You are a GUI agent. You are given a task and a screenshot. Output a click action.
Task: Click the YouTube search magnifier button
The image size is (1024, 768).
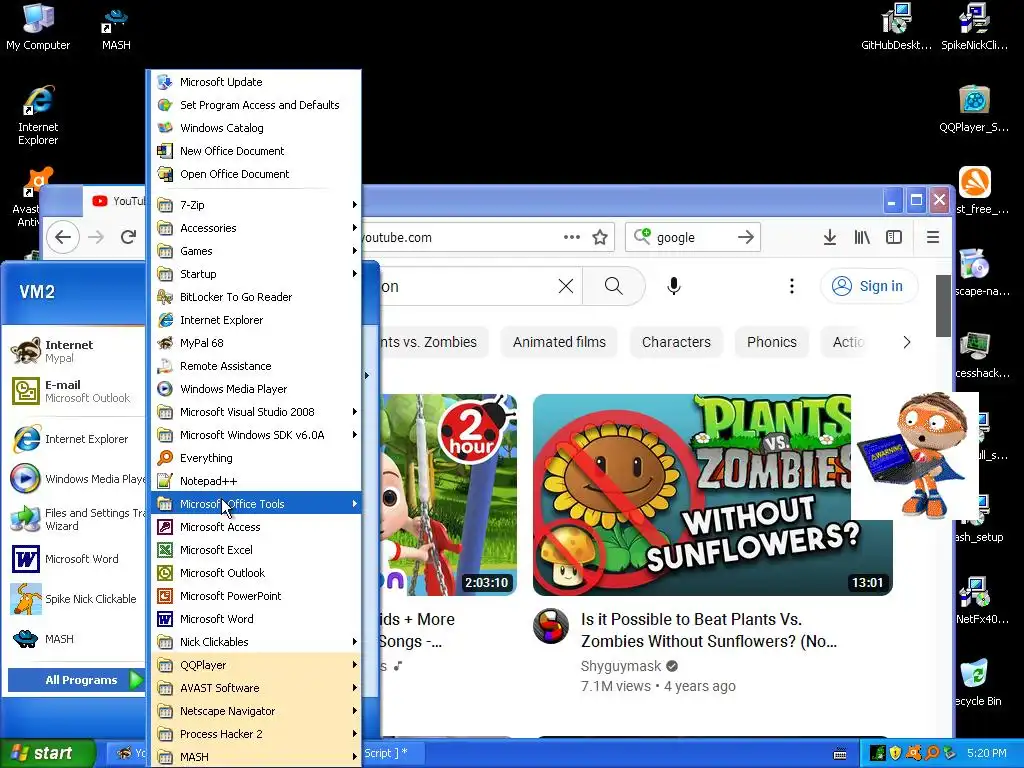tap(613, 286)
